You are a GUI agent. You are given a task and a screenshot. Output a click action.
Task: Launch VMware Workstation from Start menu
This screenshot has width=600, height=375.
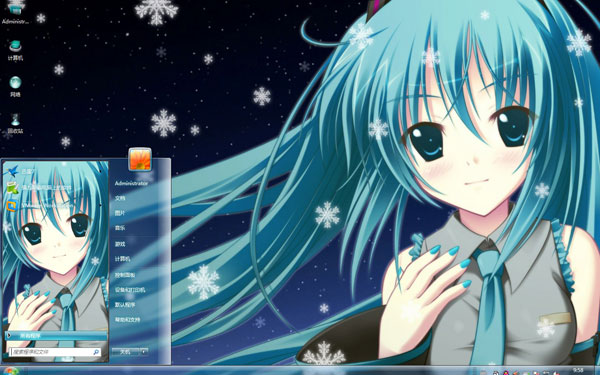(x=40, y=205)
